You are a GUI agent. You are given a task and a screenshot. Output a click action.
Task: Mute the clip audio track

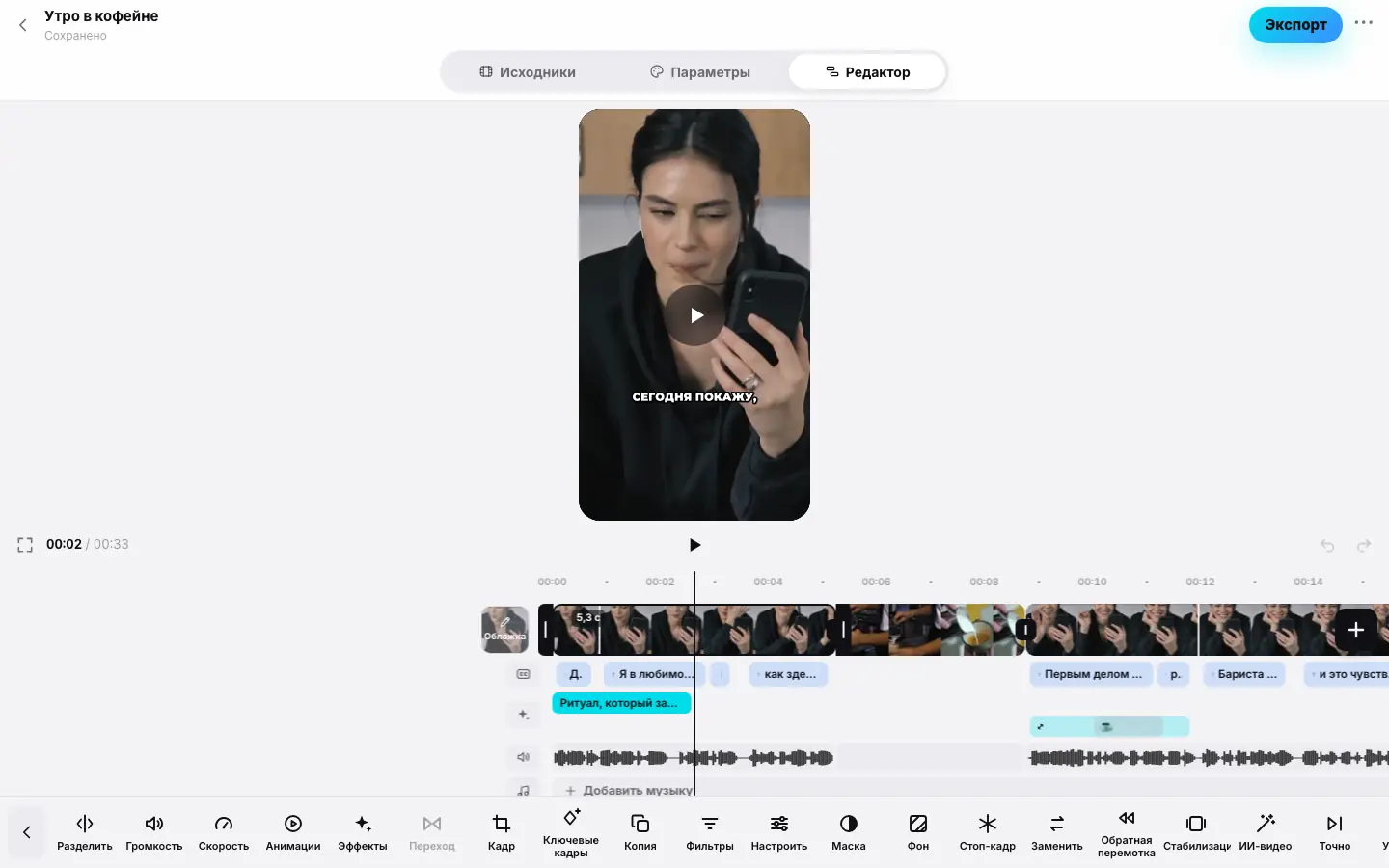(x=524, y=757)
